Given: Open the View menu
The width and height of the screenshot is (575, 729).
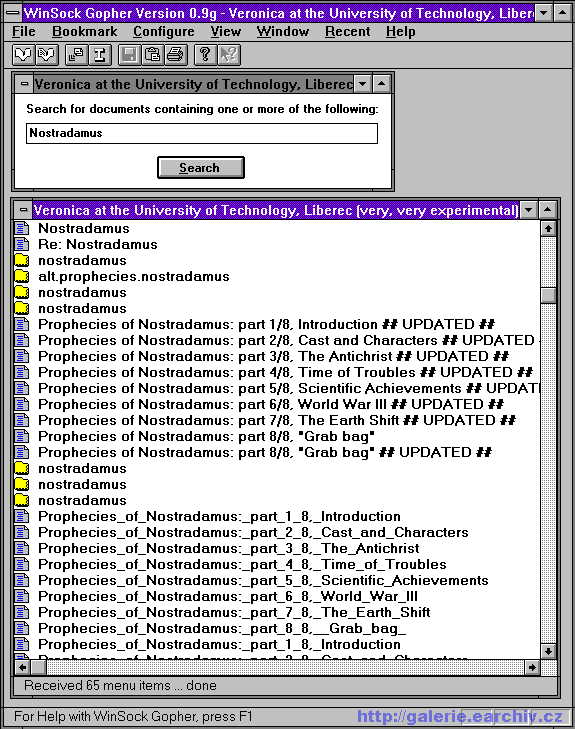Looking at the screenshot, I should point(225,32).
